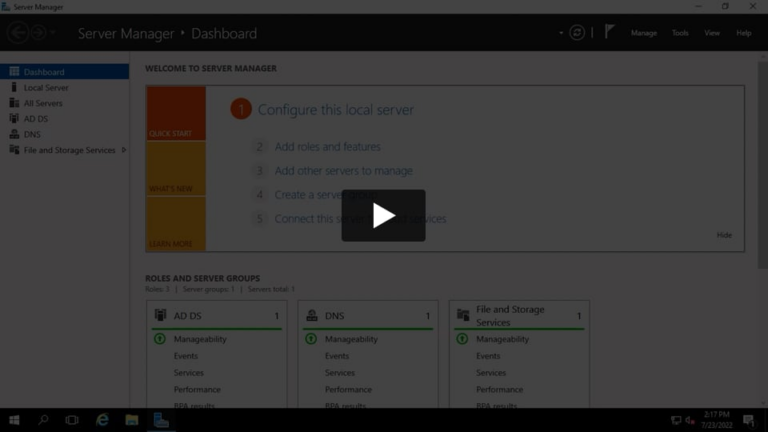Open File Explorer from taskbar

(x=131, y=420)
